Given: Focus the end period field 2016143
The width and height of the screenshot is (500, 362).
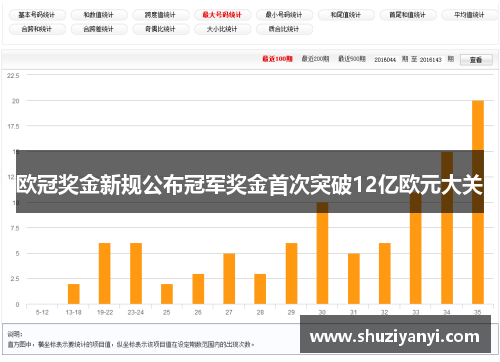Looking at the screenshot, I should click(431, 60).
